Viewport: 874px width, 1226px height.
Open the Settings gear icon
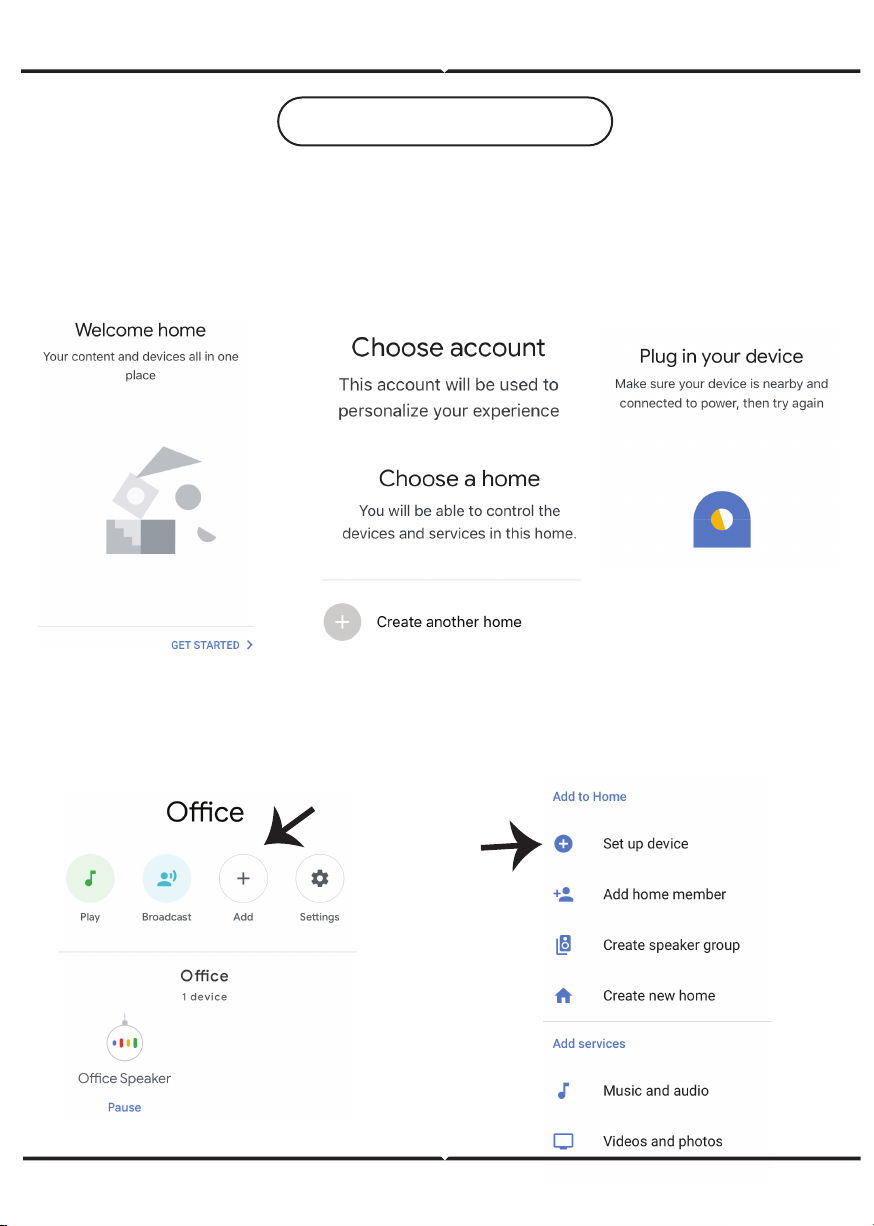point(320,879)
